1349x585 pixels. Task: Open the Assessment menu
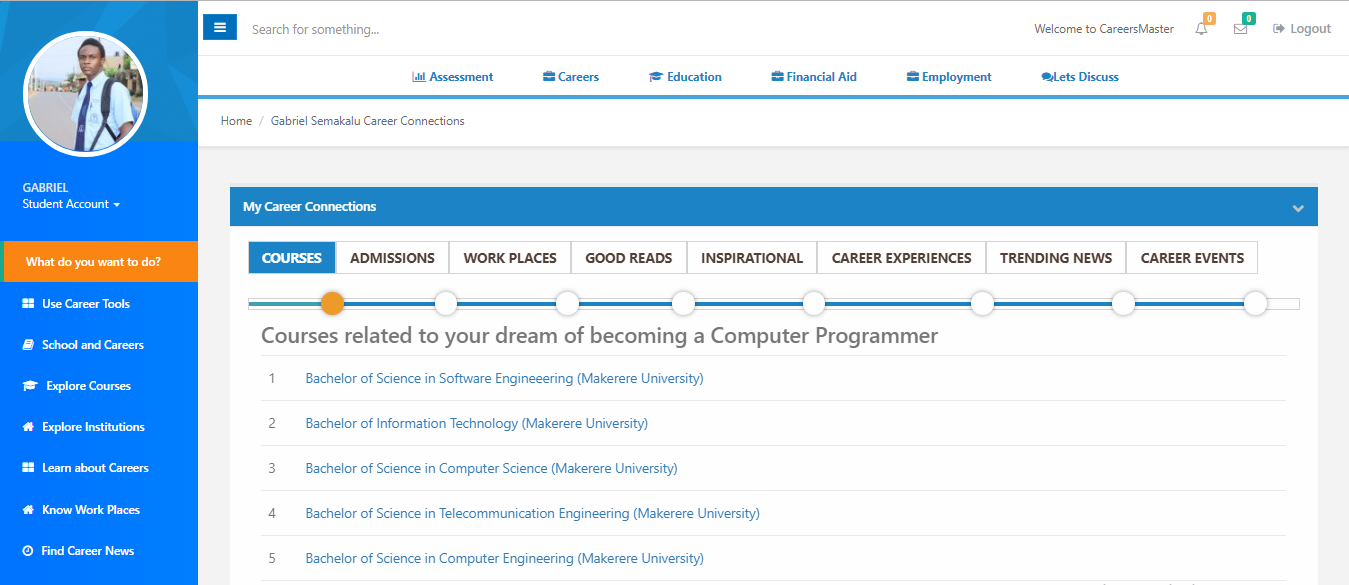453,77
